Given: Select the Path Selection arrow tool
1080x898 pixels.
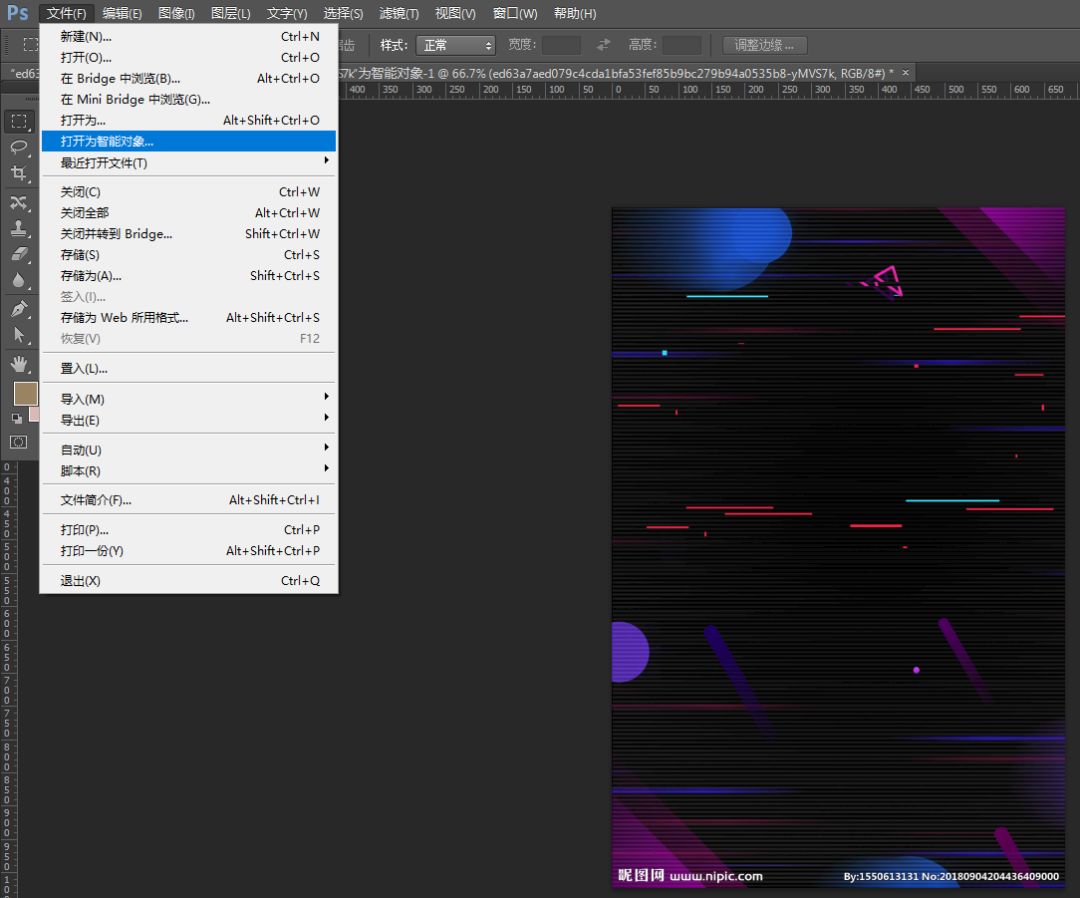Looking at the screenshot, I should (x=19, y=335).
